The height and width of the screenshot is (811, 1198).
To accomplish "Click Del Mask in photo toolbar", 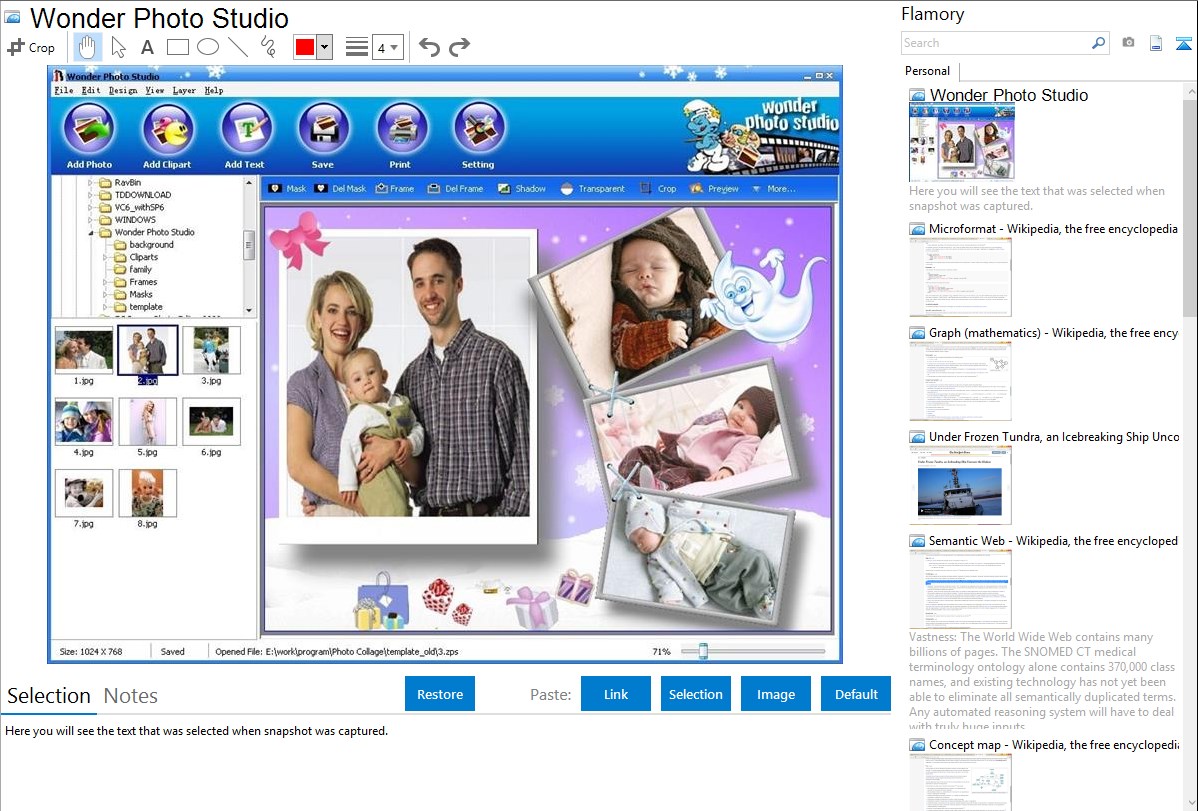I will pyautogui.click(x=341, y=189).
